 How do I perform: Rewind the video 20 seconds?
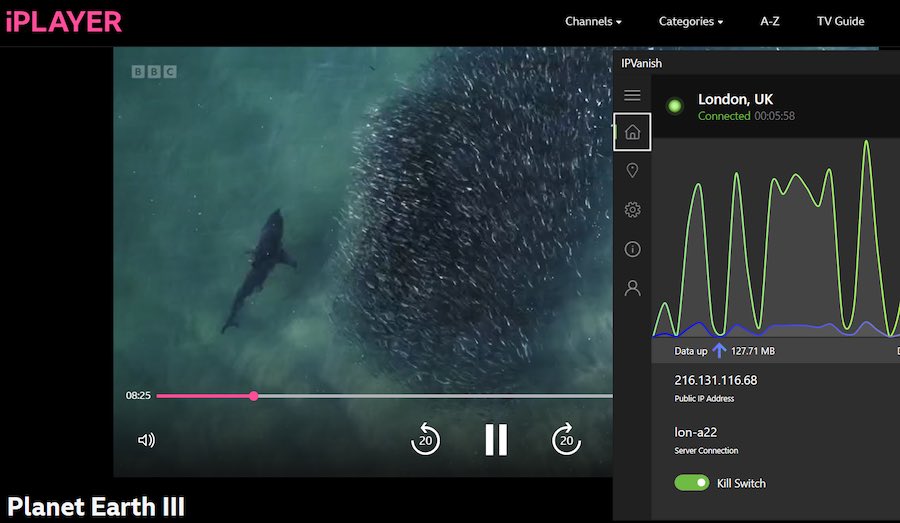[425, 439]
